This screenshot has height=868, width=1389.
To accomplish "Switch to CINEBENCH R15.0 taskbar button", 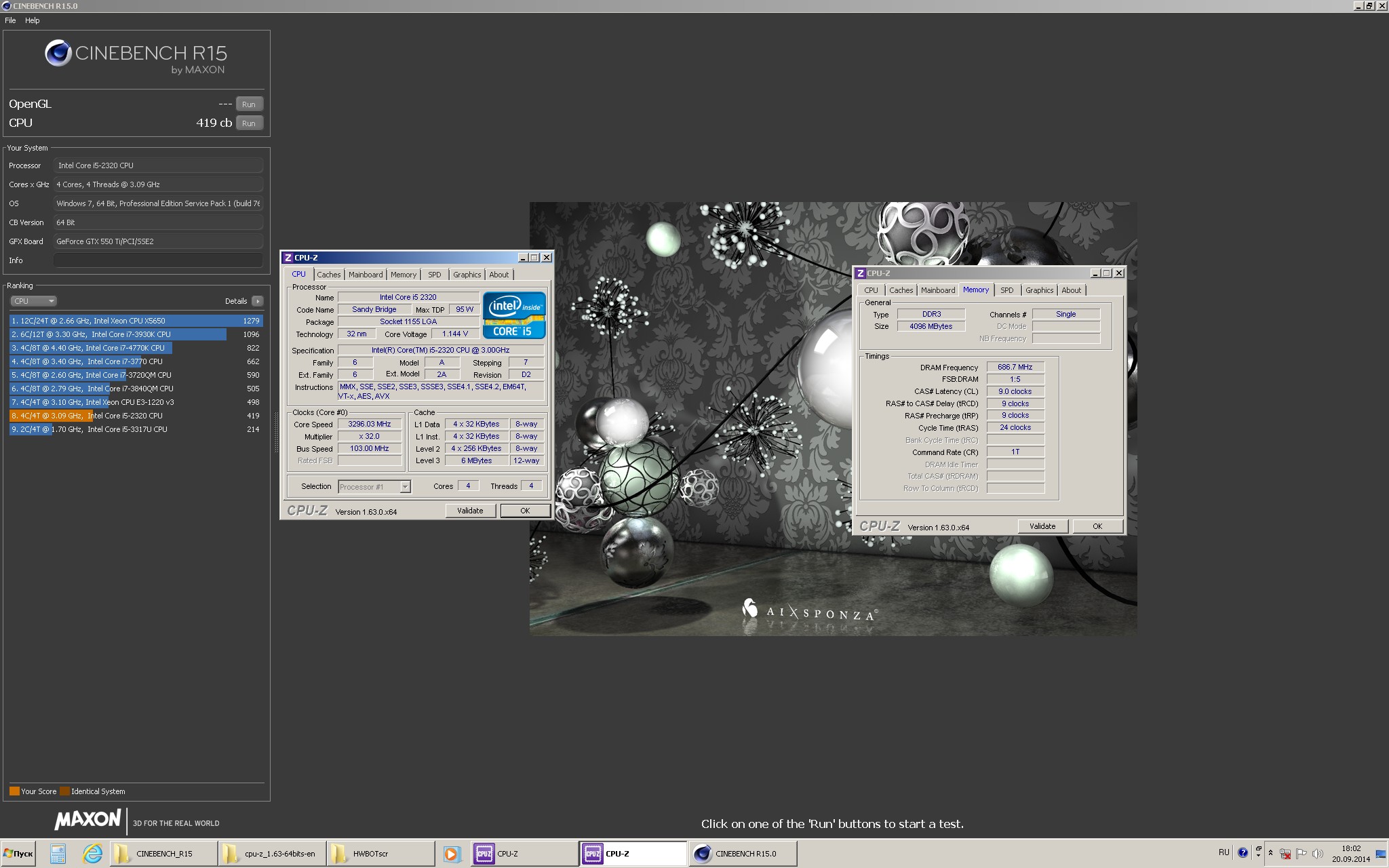I will click(743, 854).
